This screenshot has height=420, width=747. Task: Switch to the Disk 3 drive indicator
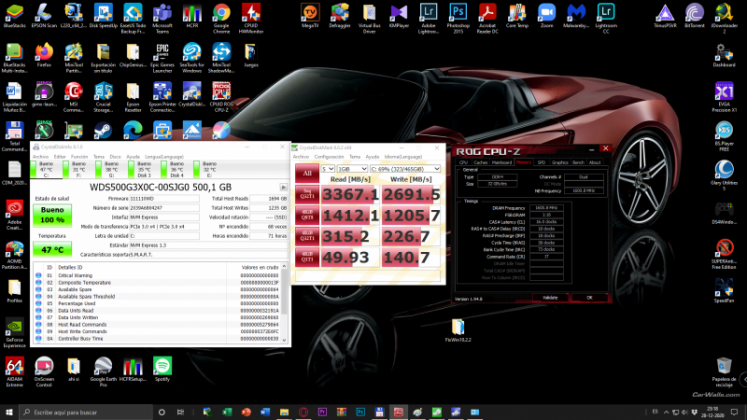coord(143,171)
